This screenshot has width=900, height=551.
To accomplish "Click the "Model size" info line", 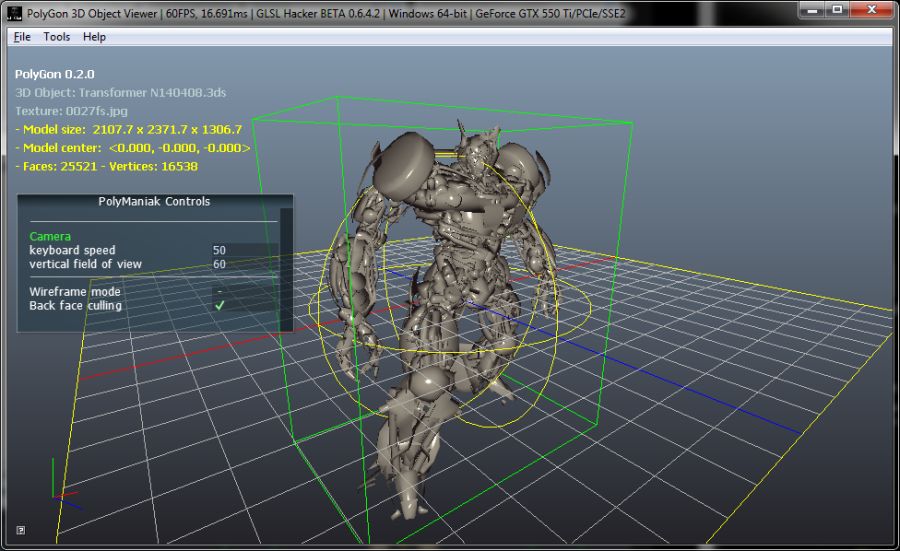I will point(129,129).
